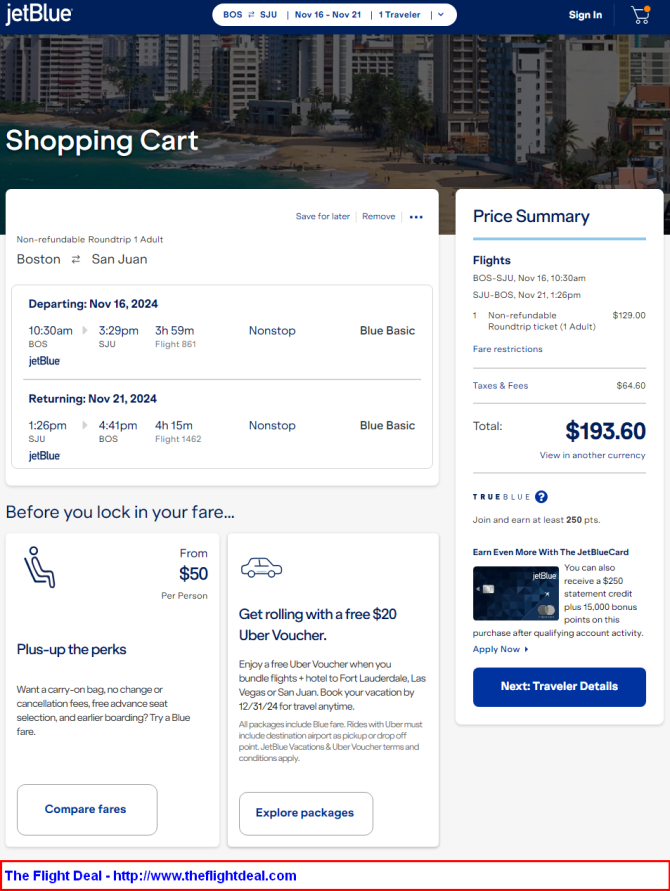Click Save for later link
Screen dimensions: 670x891
(x=323, y=216)
